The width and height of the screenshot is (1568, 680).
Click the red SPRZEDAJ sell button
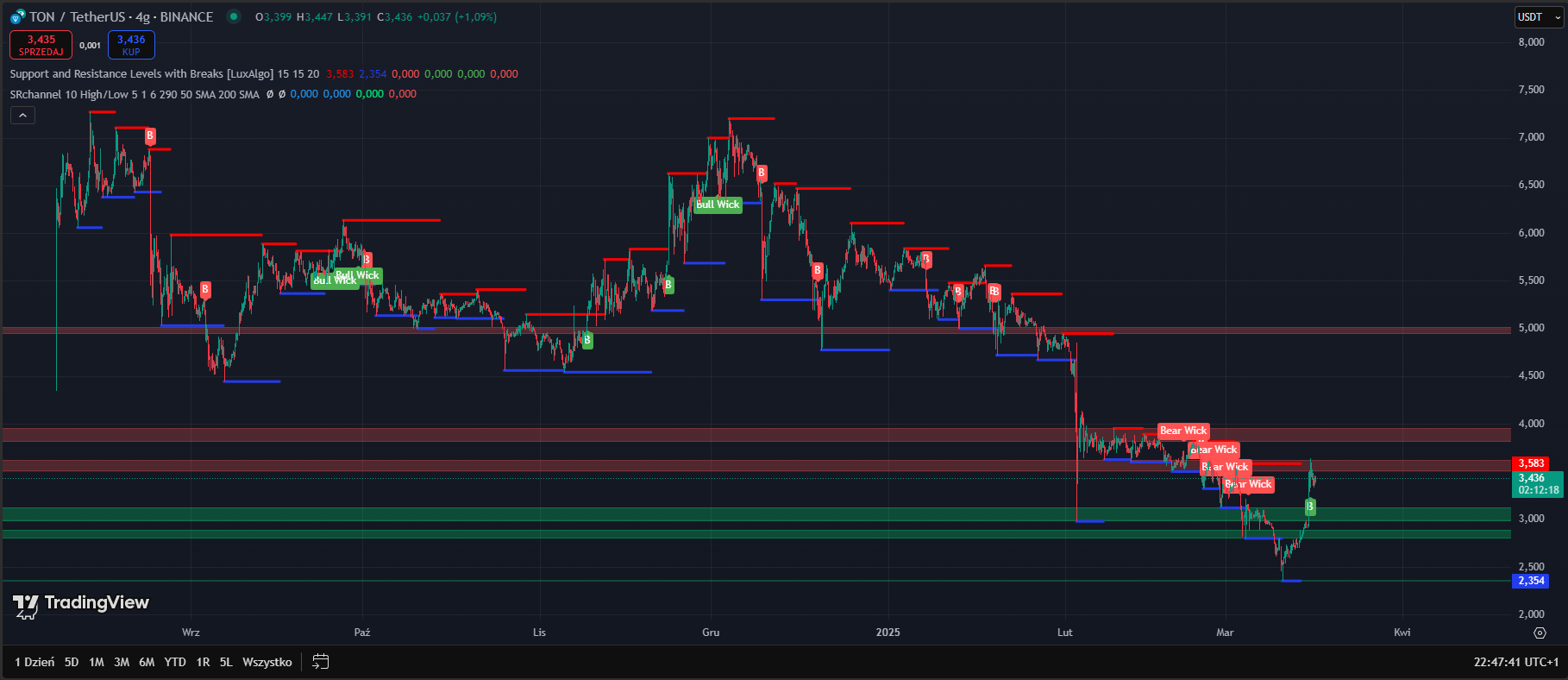[41, 45]
